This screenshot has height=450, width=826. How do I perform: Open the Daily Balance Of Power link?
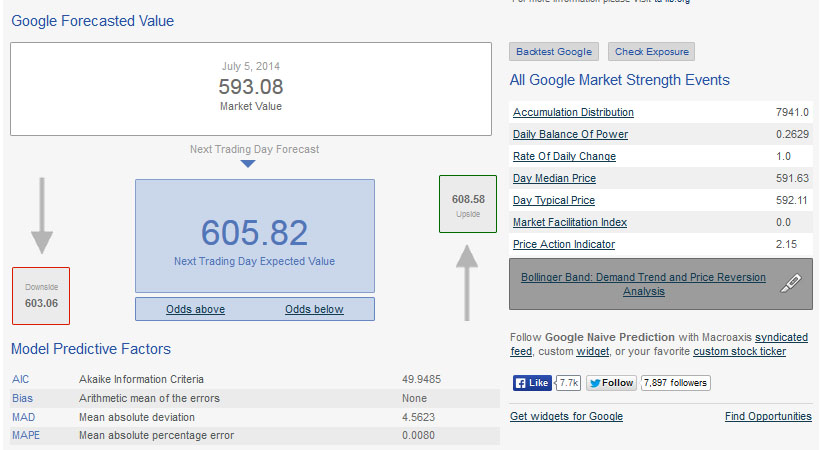tap(571, 134)
